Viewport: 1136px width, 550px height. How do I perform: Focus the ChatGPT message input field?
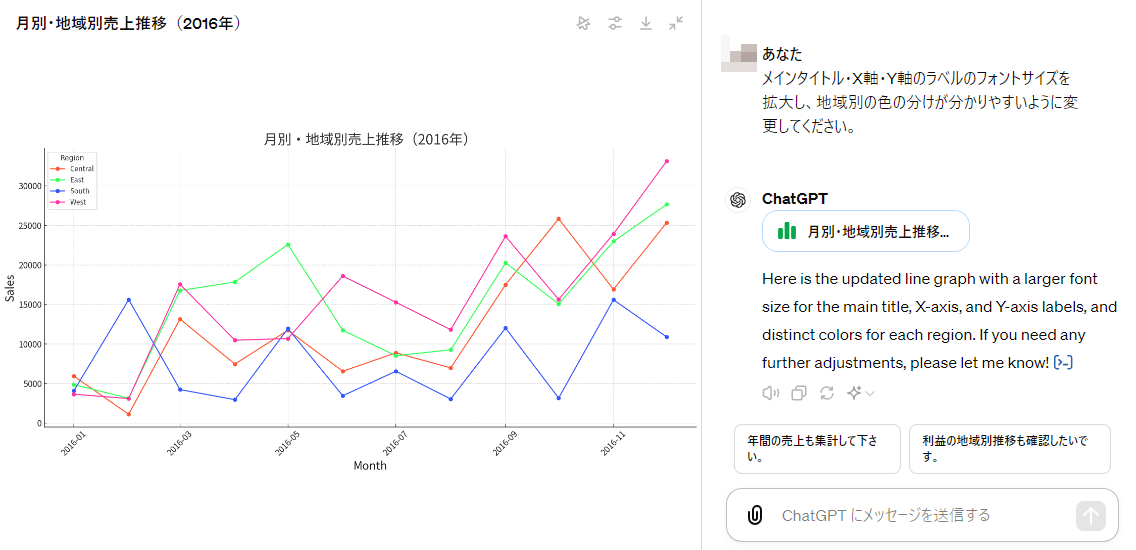920,515
